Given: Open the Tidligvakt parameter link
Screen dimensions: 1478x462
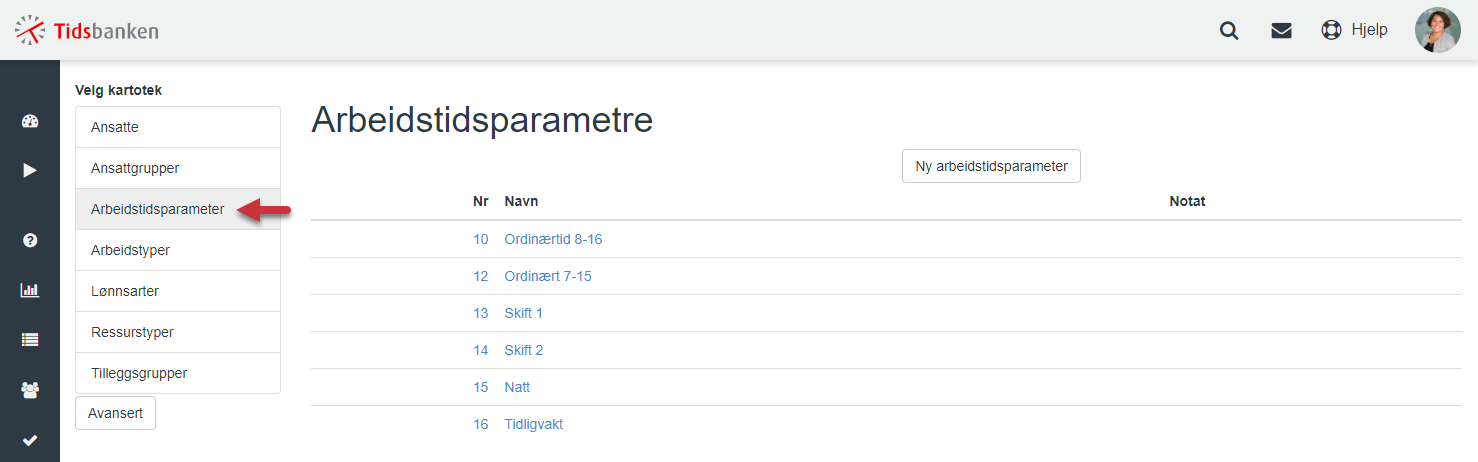Looking at the screenshot, I should pos(534,424).
